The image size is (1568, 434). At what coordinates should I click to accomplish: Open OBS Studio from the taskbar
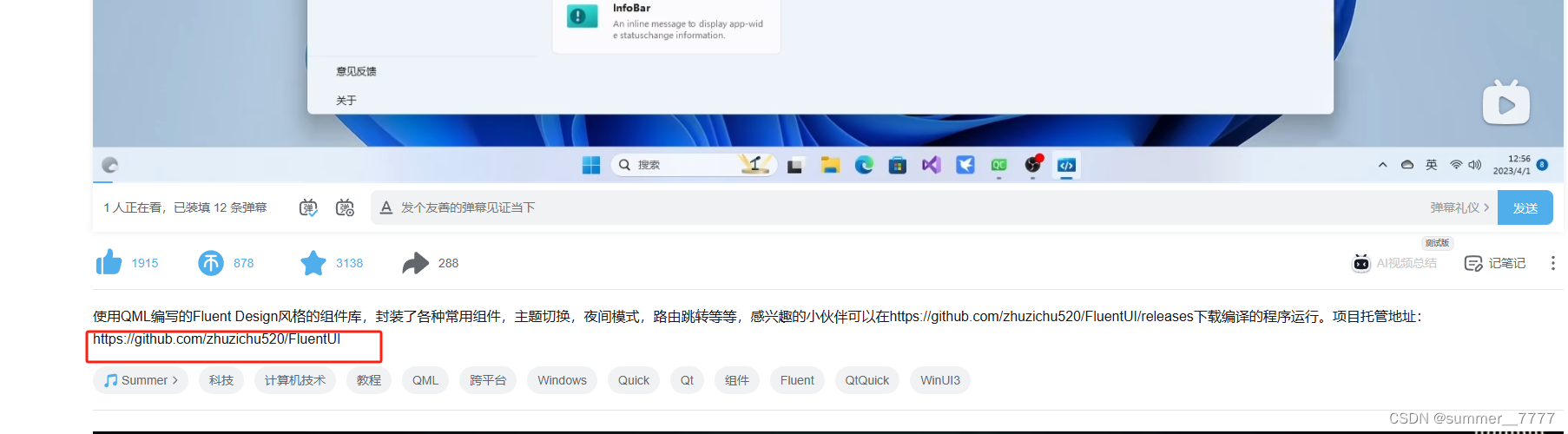click(1033, 164)
